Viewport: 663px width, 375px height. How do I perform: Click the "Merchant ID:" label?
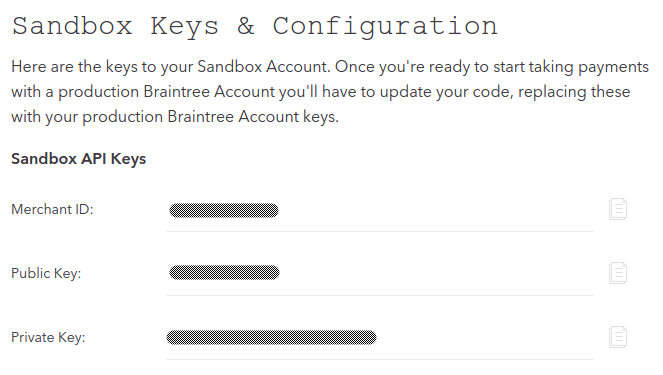click(52, 209)
